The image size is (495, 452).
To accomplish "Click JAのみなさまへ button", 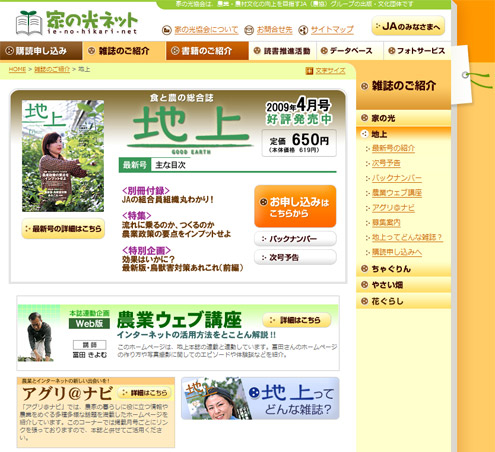I will coord(408,26).
